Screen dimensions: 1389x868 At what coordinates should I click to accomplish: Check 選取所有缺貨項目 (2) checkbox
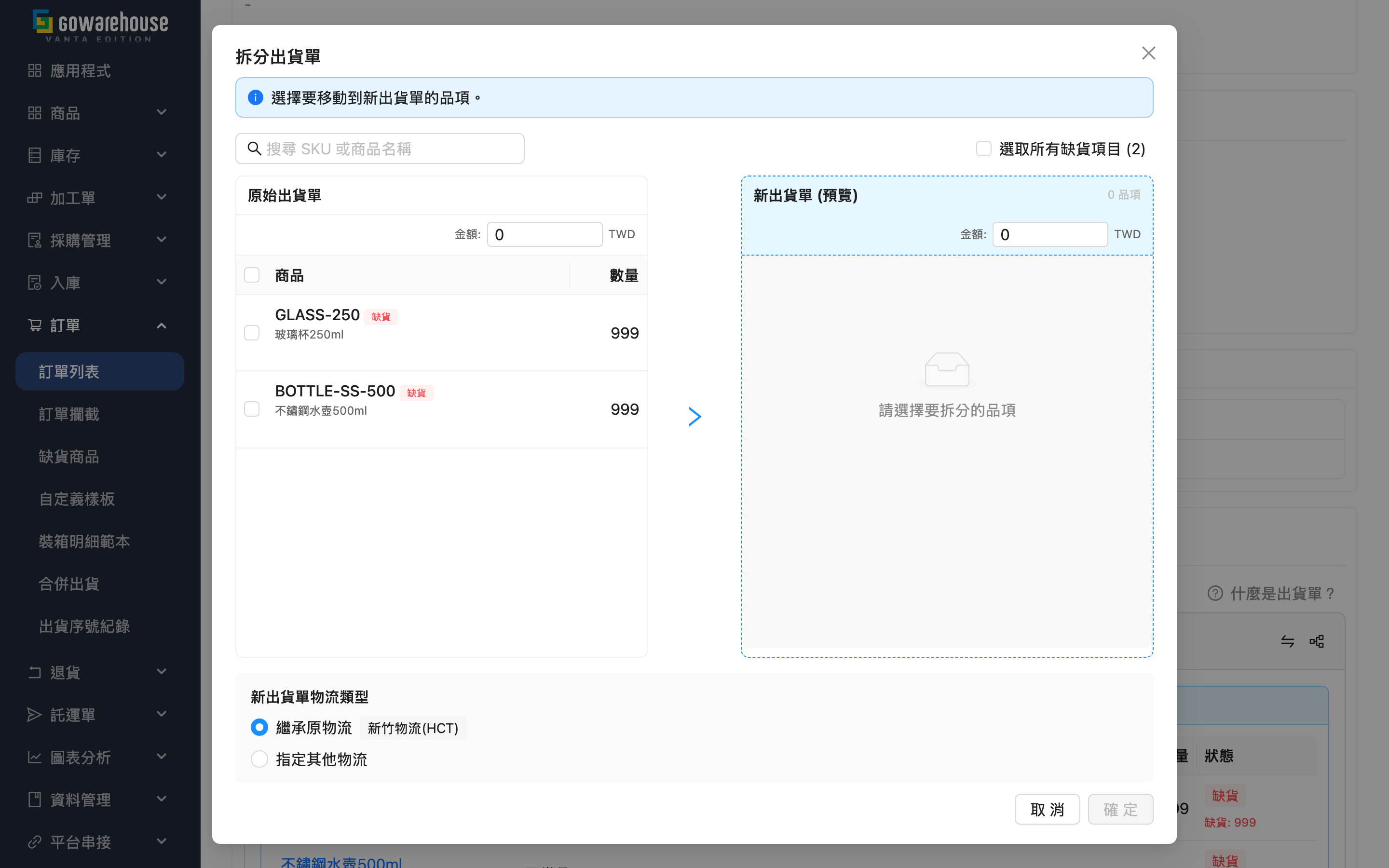click(984, 149)
